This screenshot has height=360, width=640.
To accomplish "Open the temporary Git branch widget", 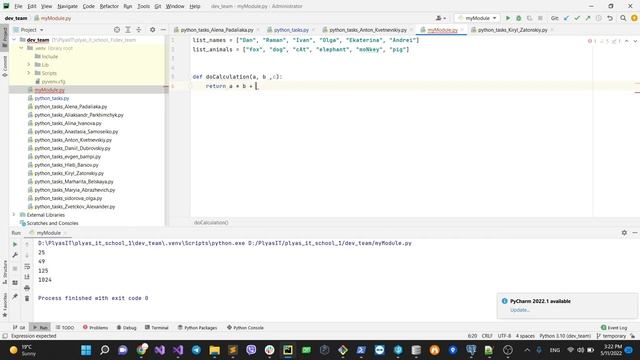I will [611, 336].
